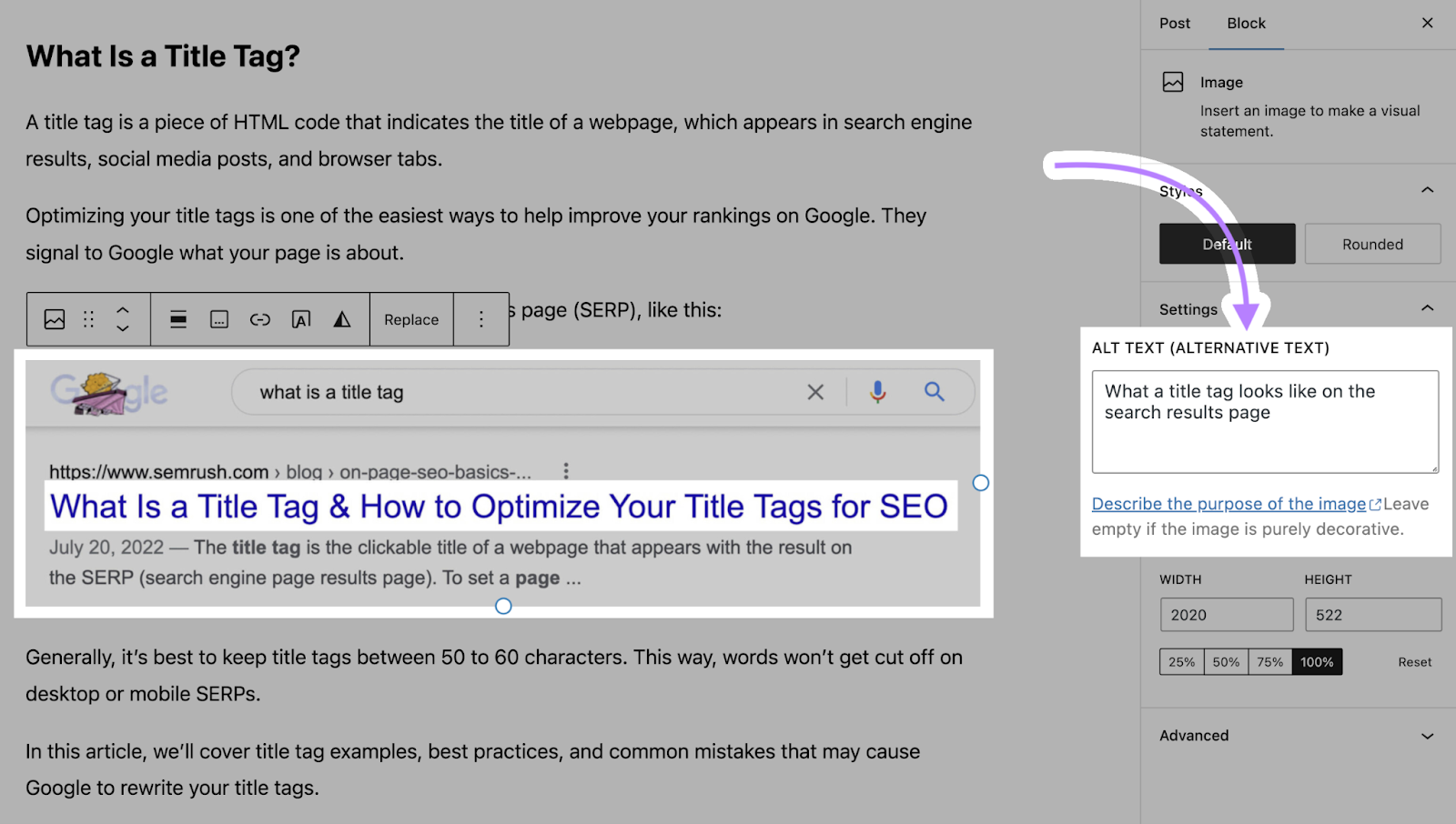Set image size to 50%
1456x824 pixels.
(1226, 662)
